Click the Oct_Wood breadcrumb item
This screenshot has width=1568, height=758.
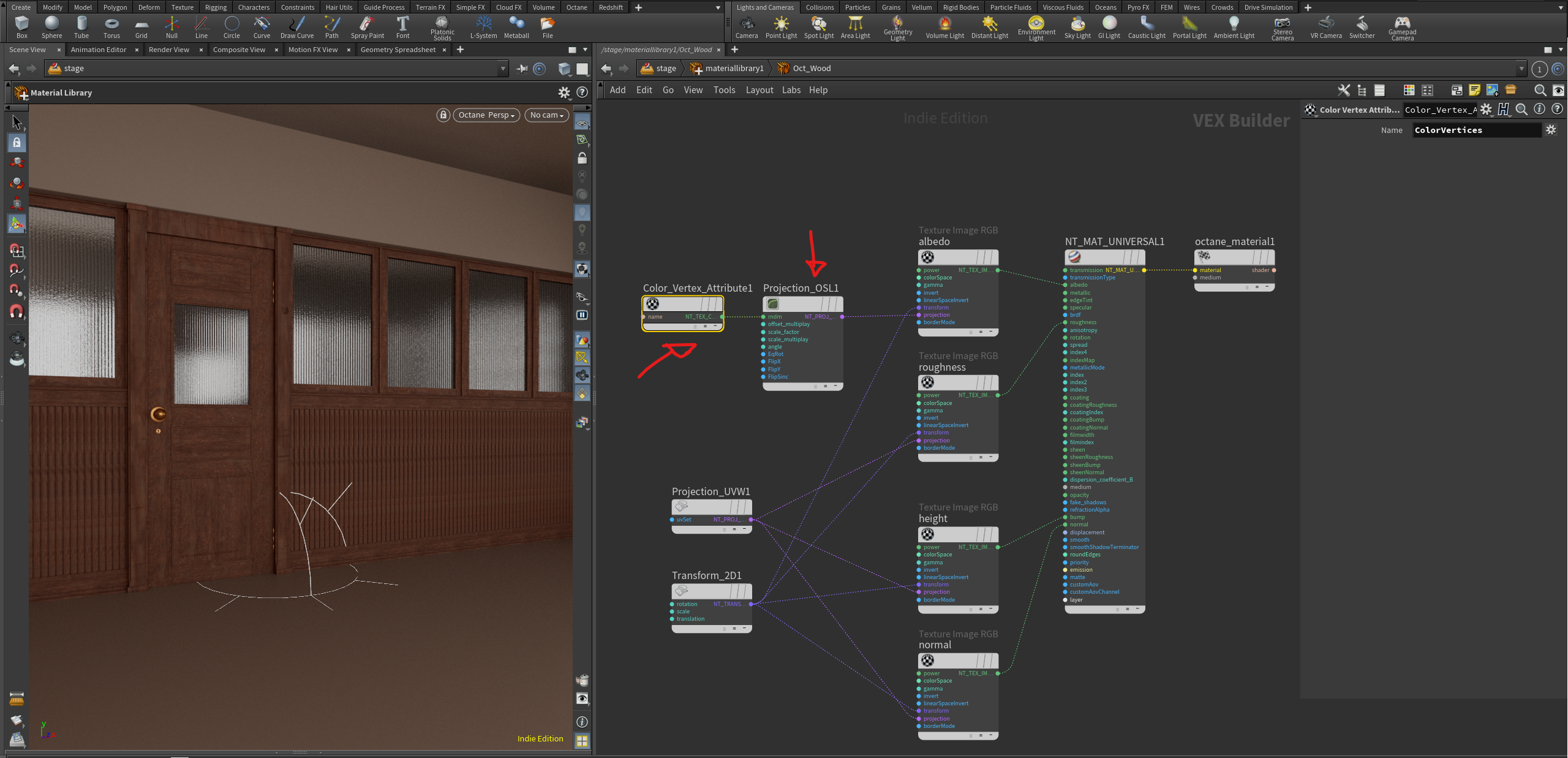click(x=811, y=68)
